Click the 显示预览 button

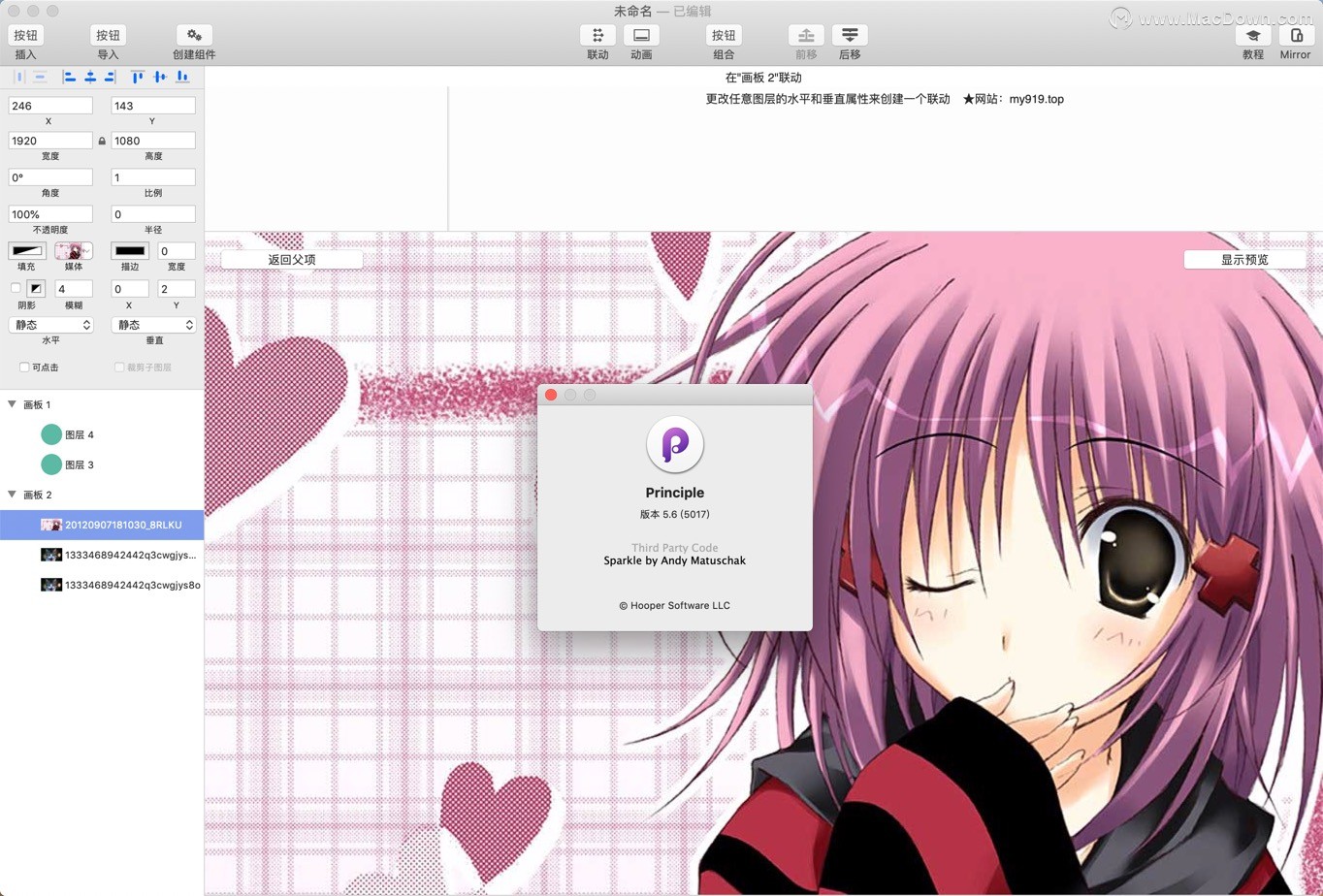1244,259
